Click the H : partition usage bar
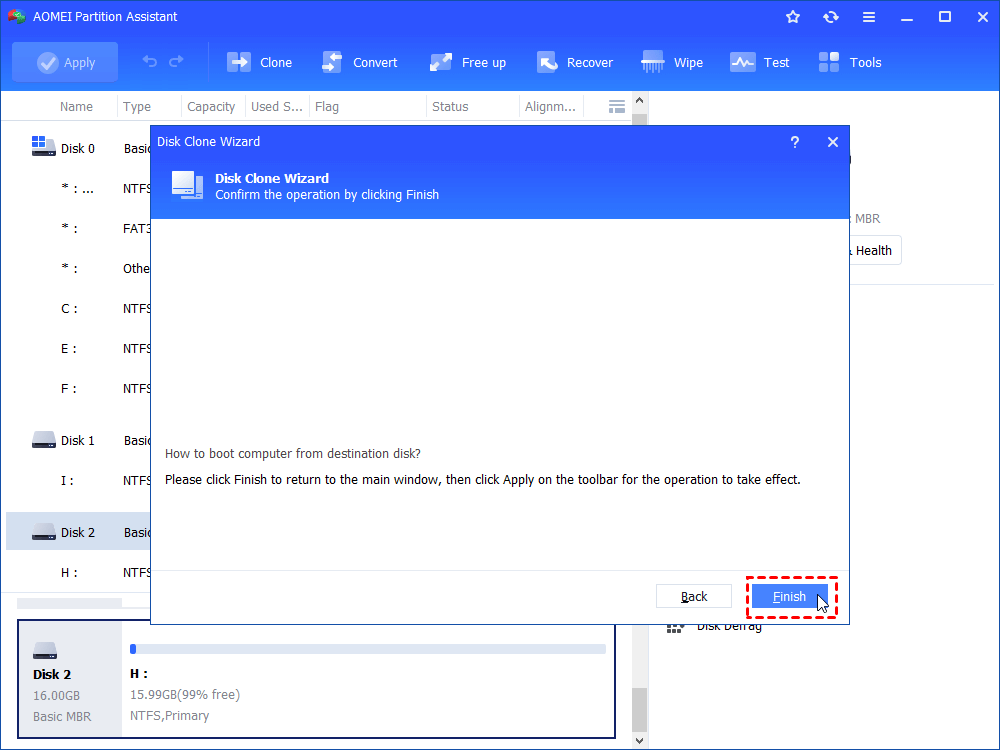 point(367,649)
